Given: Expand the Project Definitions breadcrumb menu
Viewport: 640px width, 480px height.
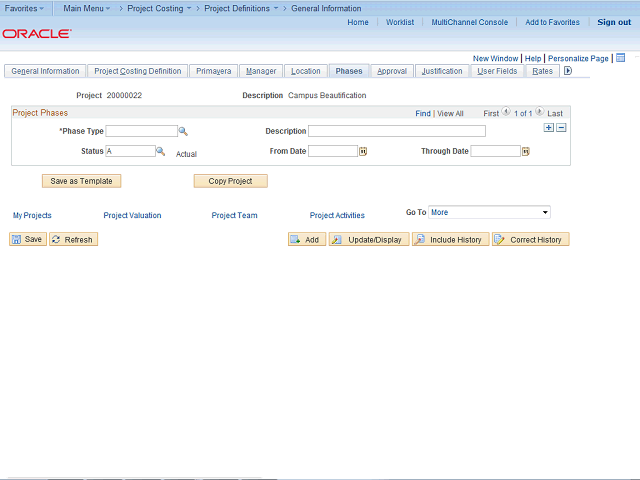Looking at the screenshot, I should [x=241, y=8].
